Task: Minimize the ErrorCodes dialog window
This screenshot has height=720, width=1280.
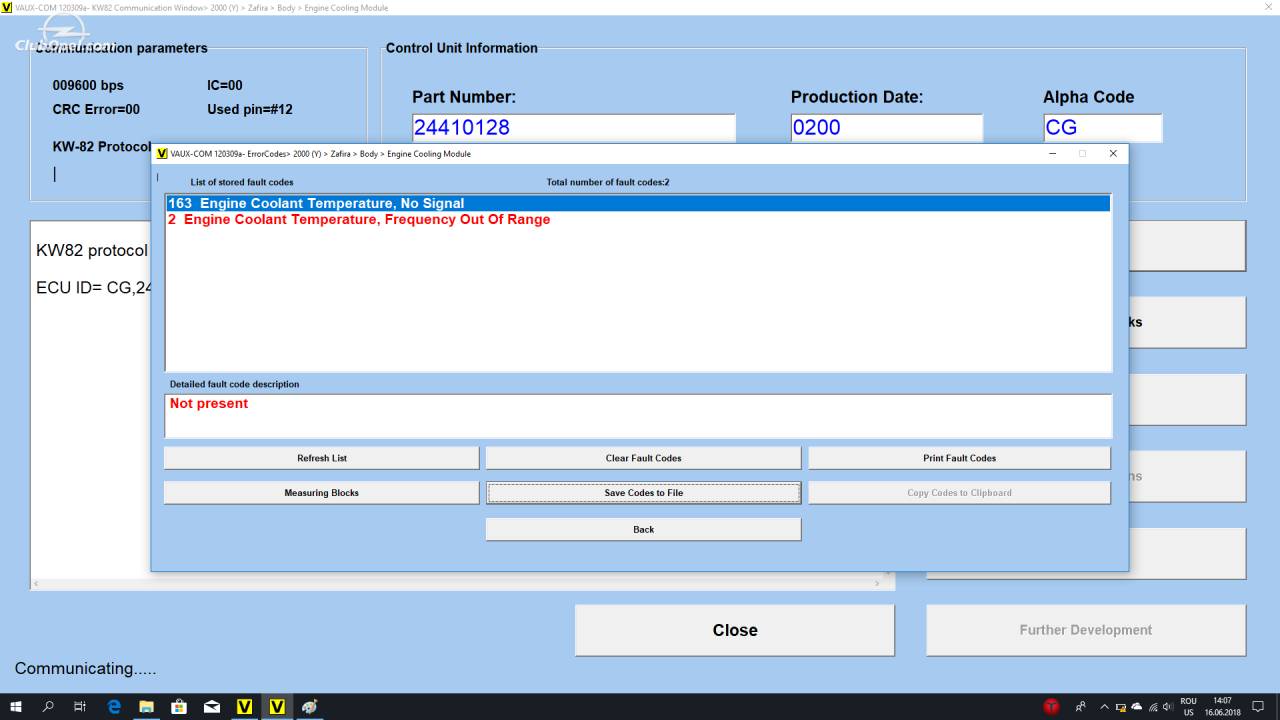Action: pos(1052,154)
